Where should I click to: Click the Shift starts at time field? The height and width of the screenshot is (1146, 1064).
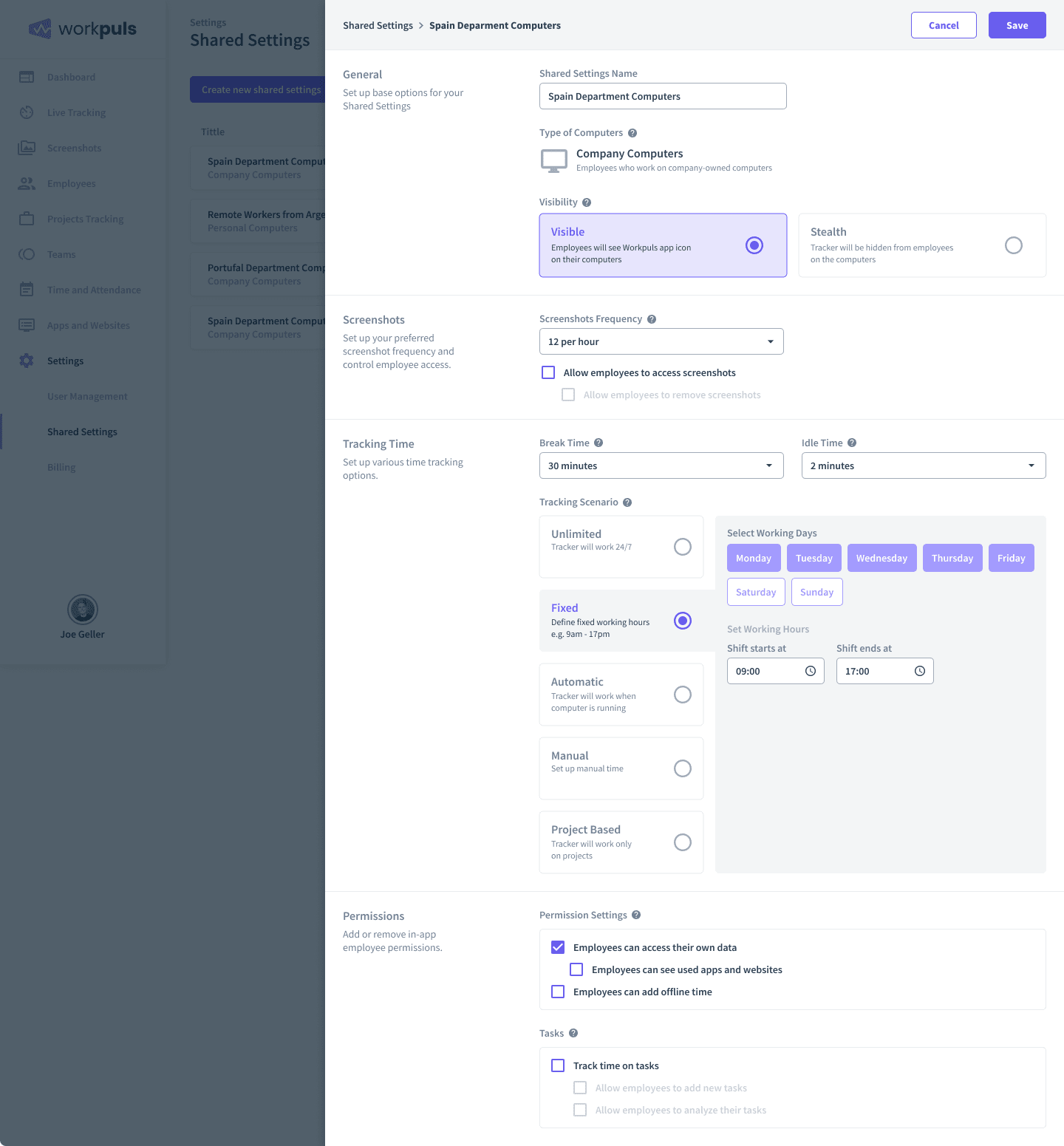point(775,671)
